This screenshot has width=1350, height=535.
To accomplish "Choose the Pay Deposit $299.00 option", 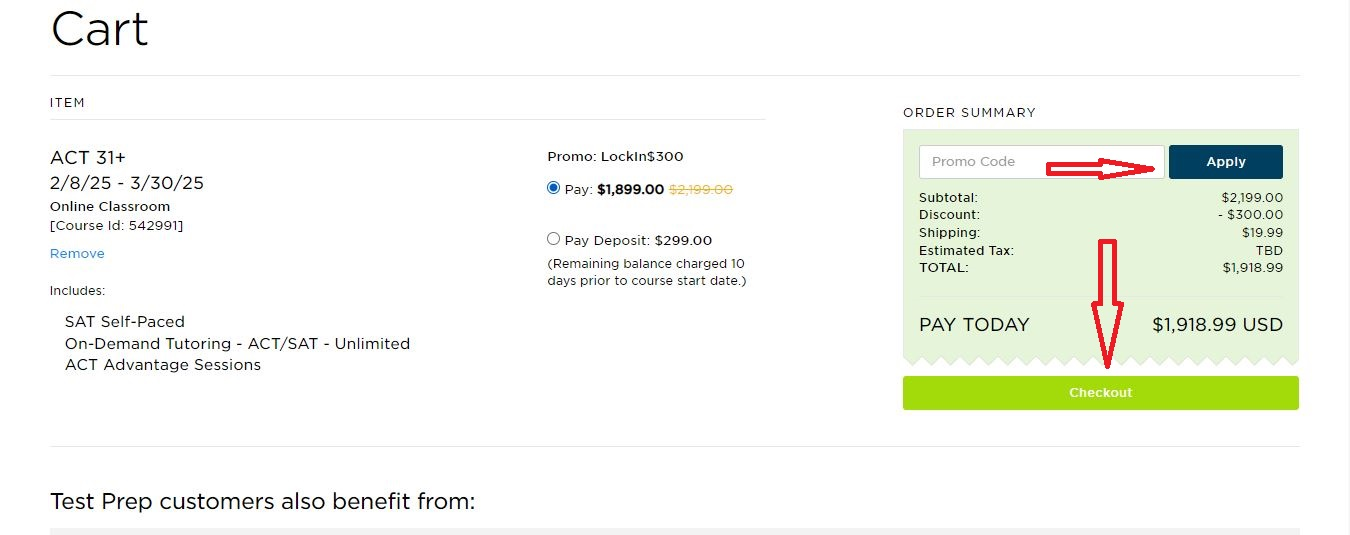I will (x=554, y=239).
